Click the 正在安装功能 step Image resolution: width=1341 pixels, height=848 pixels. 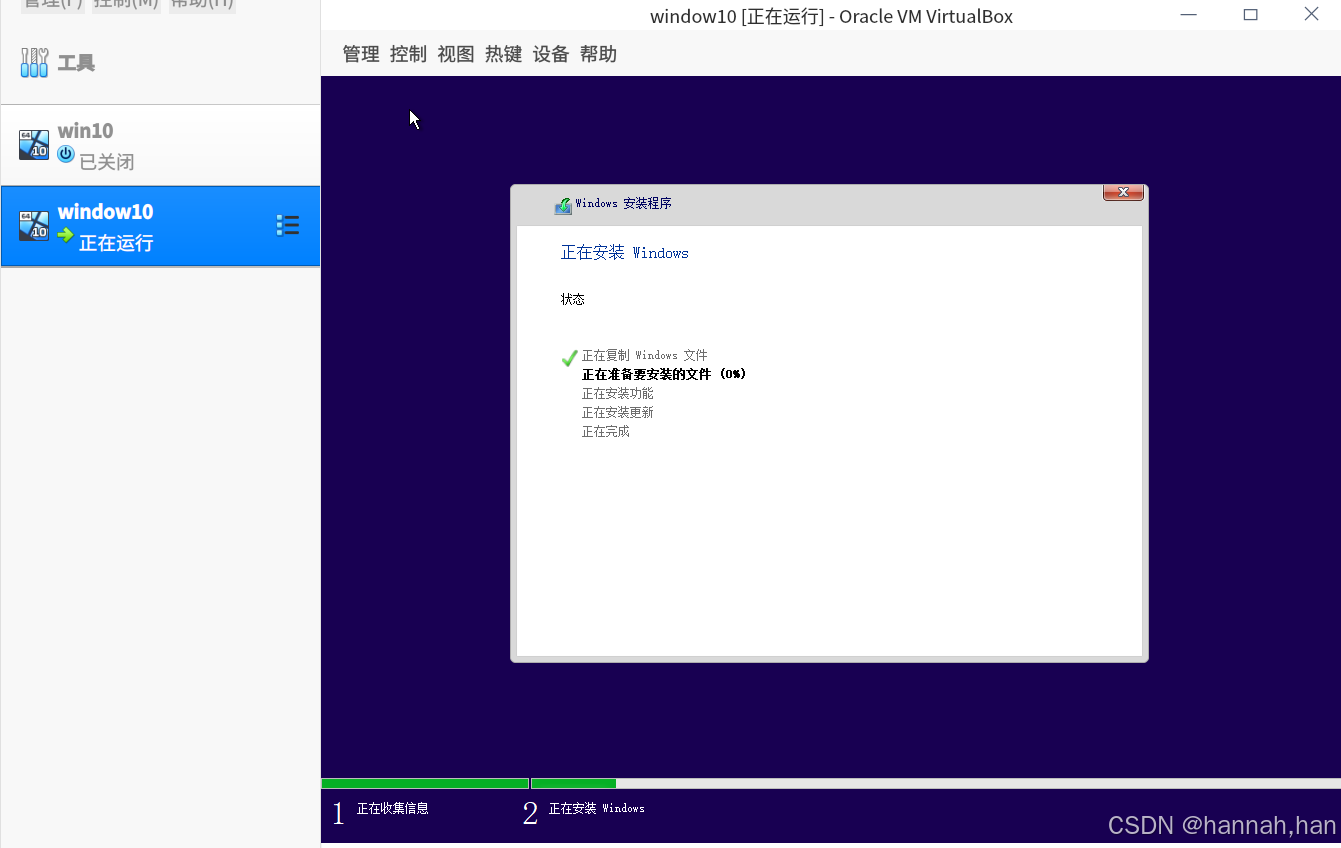coord(618,393)
